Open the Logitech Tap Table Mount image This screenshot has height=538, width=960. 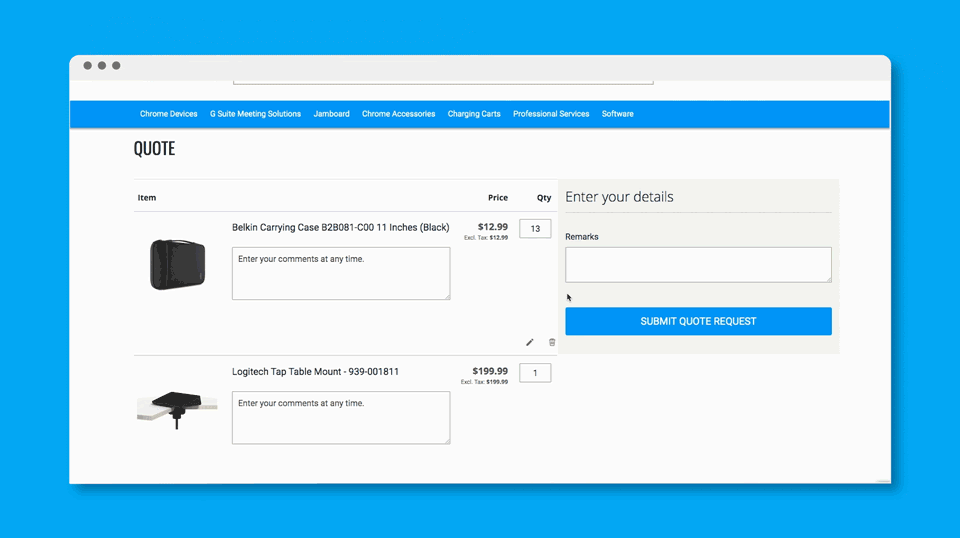177,408
